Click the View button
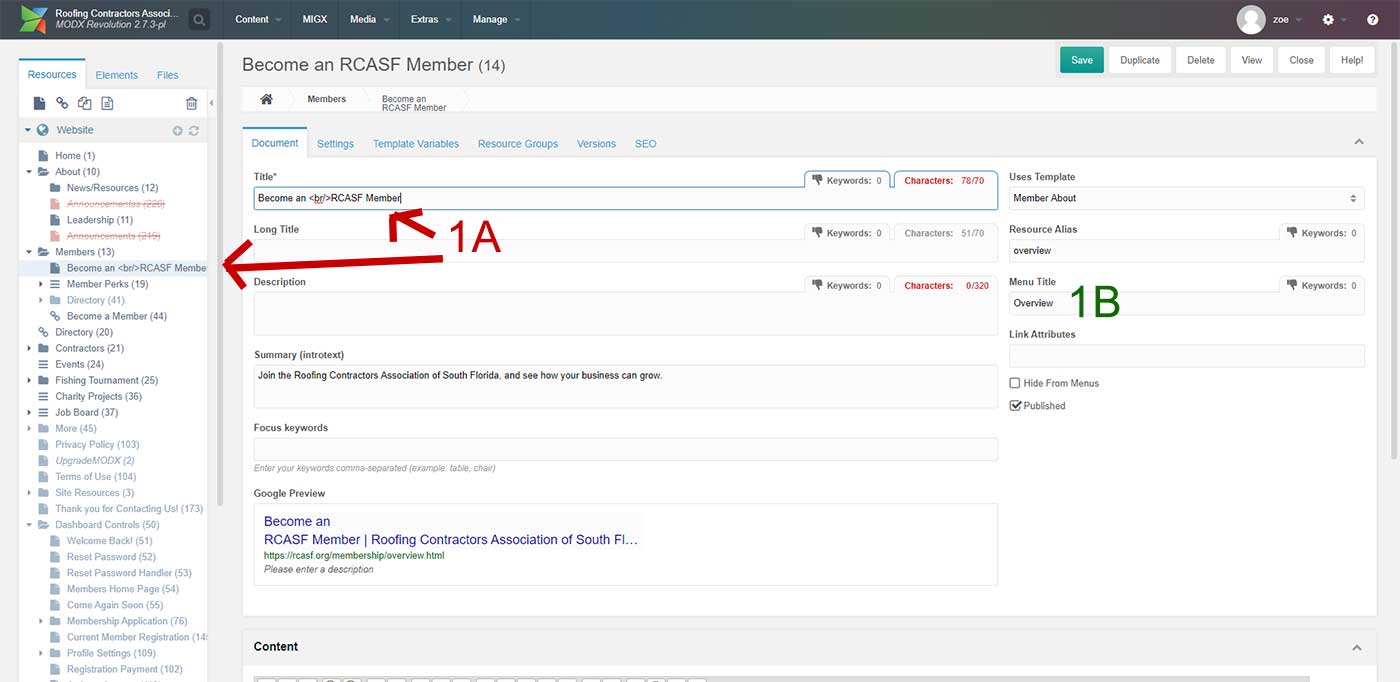The width and height of the screenshot is (1400, 682). pos(1252,60)
